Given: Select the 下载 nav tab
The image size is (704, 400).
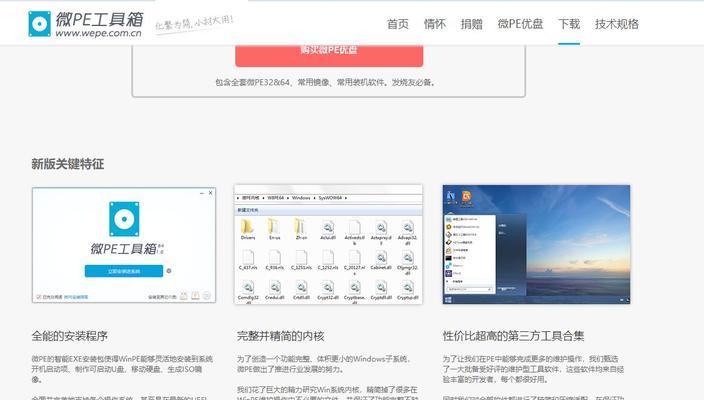Looking at the screenshot, I should coord(569,24).
